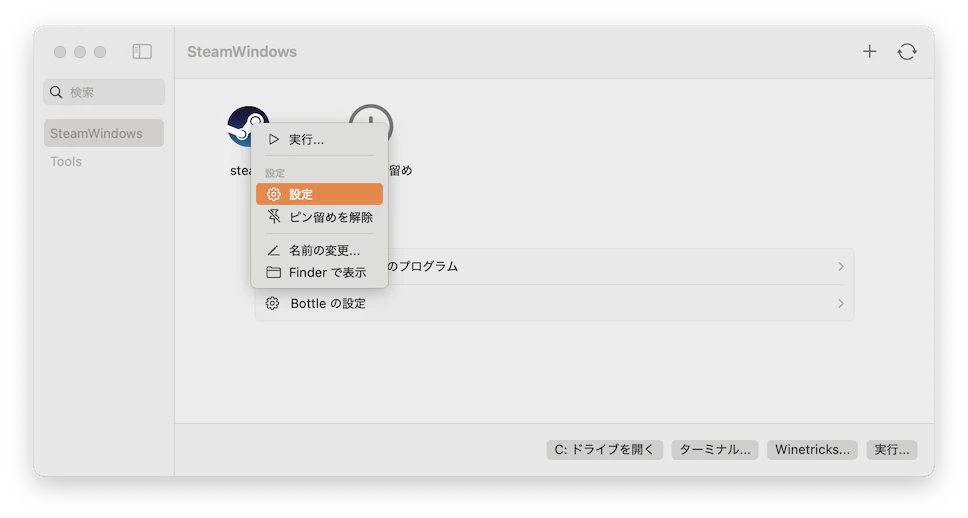Choose 設定 in the context menu
The image size is (968, 518).
pos(319,194)
